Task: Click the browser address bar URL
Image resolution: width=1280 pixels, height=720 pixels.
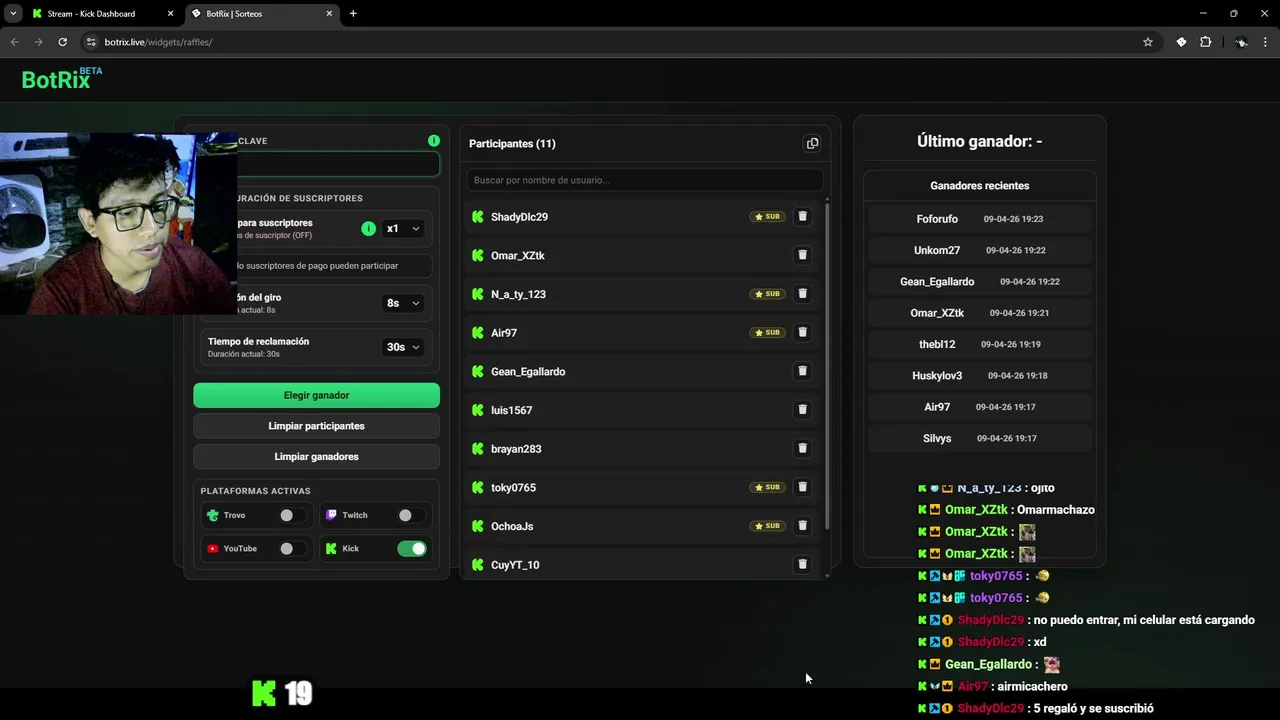Action: click(158, 42)
